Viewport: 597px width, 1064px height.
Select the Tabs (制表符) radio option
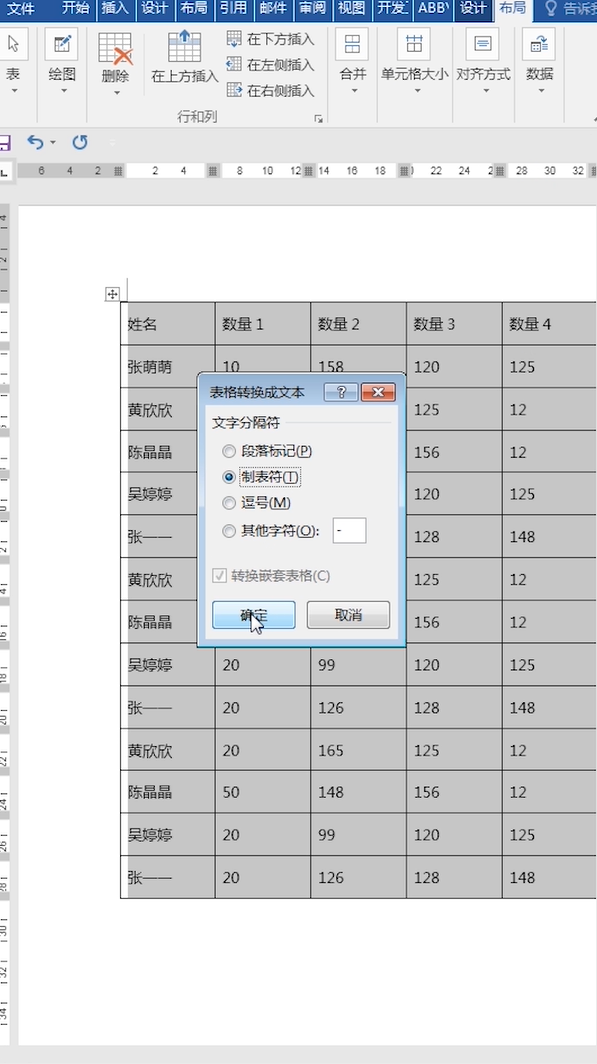(x=261, y=477)
